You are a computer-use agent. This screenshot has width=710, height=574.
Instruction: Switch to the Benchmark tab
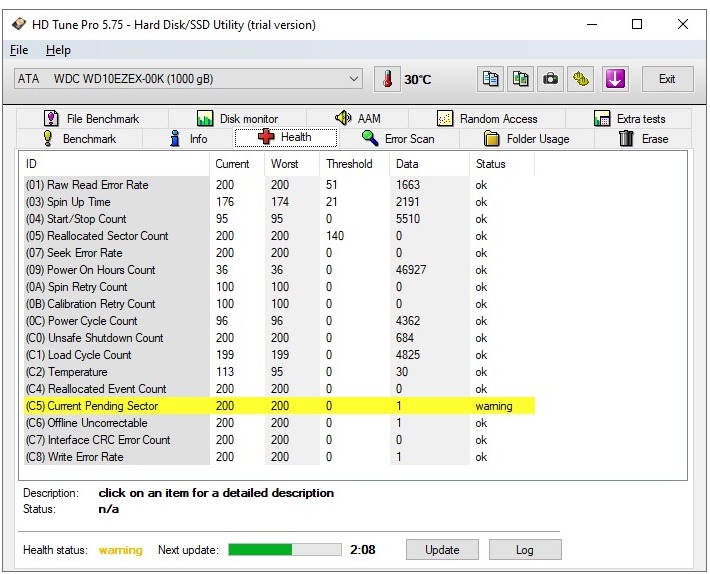coord(80,139)
